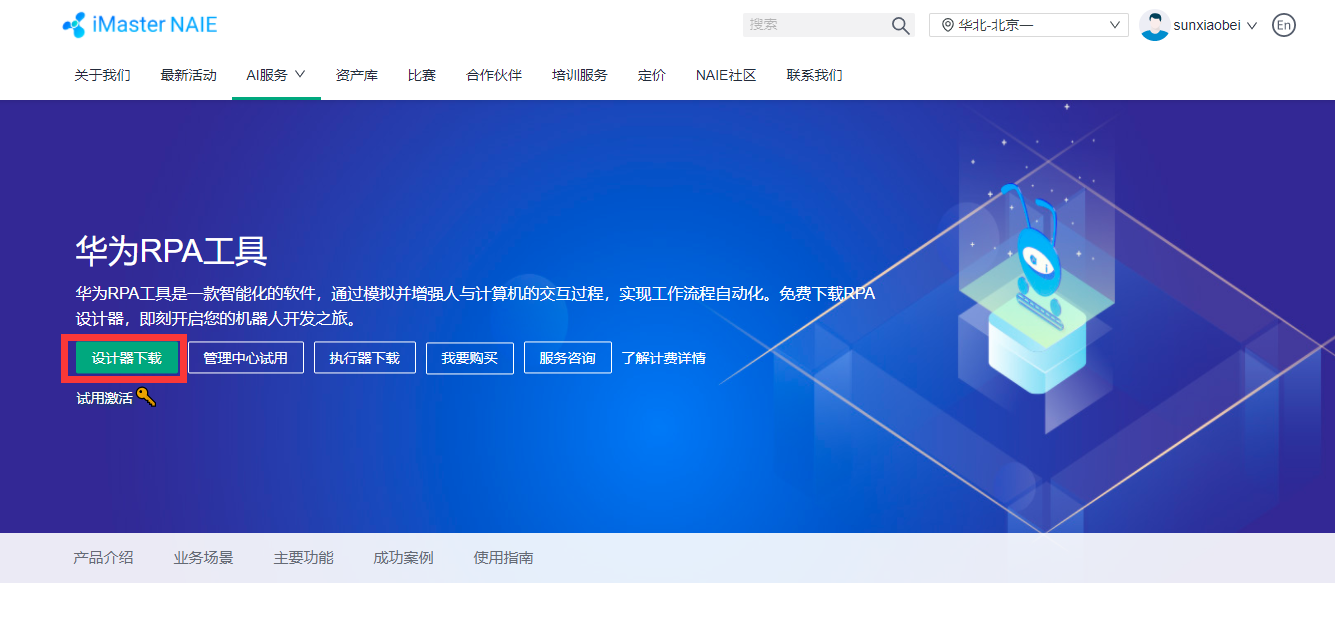The width and height of the screenshot is (1335, 637).
Task: Click the 服务咨询 button
Action: 568,358
